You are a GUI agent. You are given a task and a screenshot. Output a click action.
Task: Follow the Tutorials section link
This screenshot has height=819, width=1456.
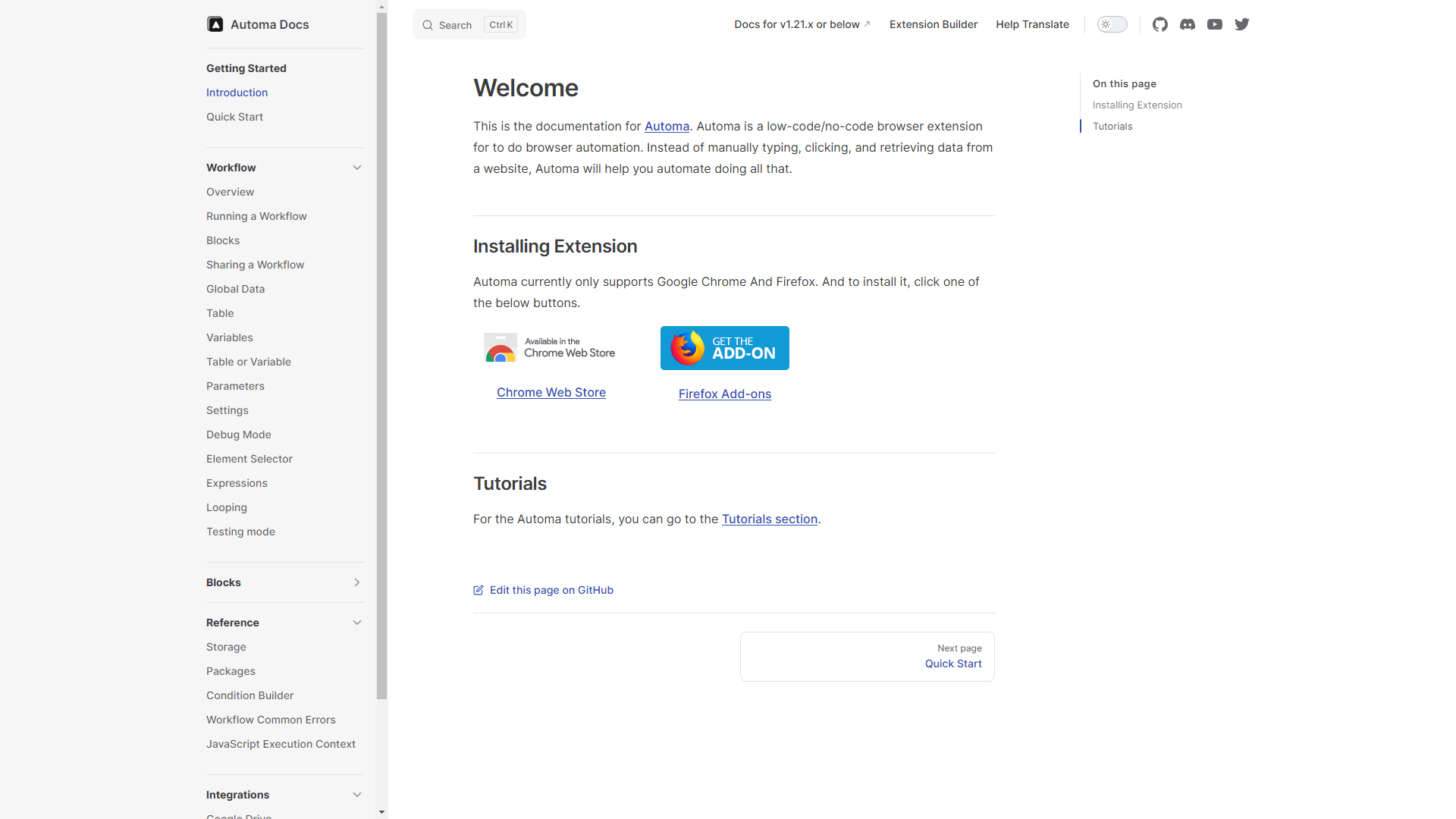(x=770, y=519)
